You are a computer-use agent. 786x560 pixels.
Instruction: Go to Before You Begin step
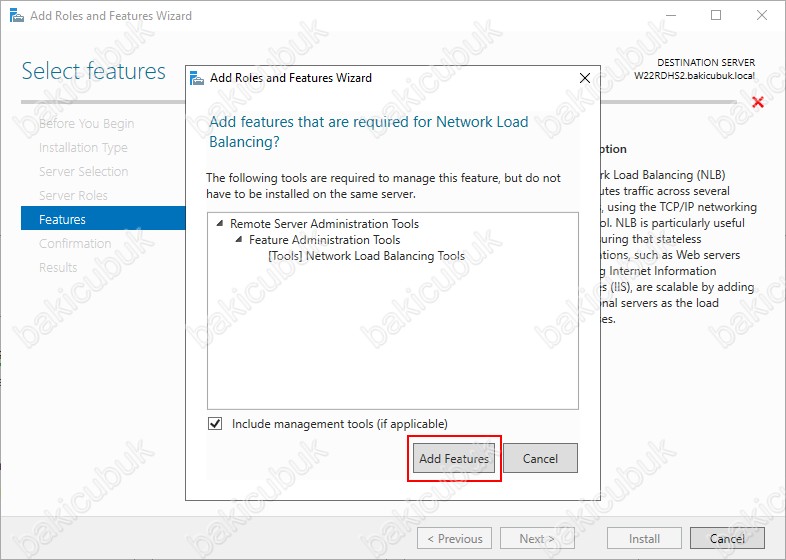click(87, 123)
